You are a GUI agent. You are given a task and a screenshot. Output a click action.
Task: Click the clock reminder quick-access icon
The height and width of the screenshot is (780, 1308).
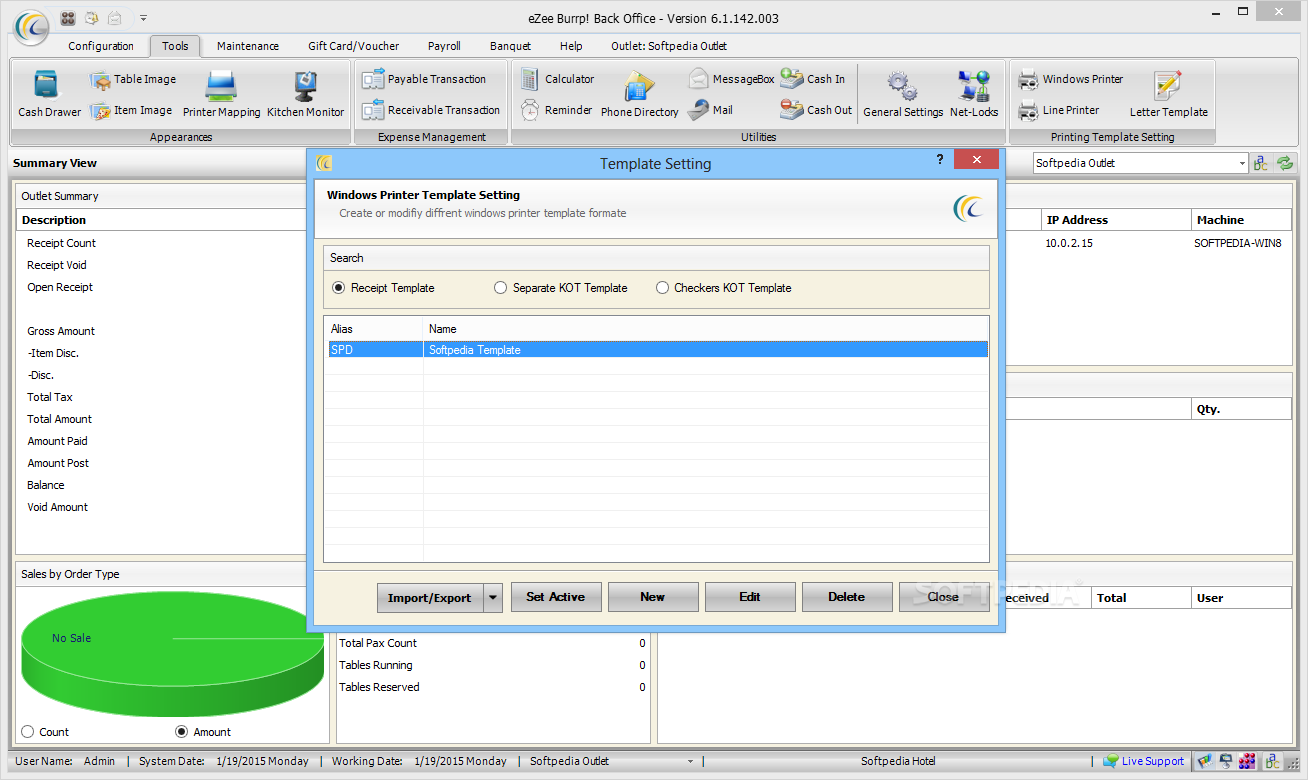point(92,18)
